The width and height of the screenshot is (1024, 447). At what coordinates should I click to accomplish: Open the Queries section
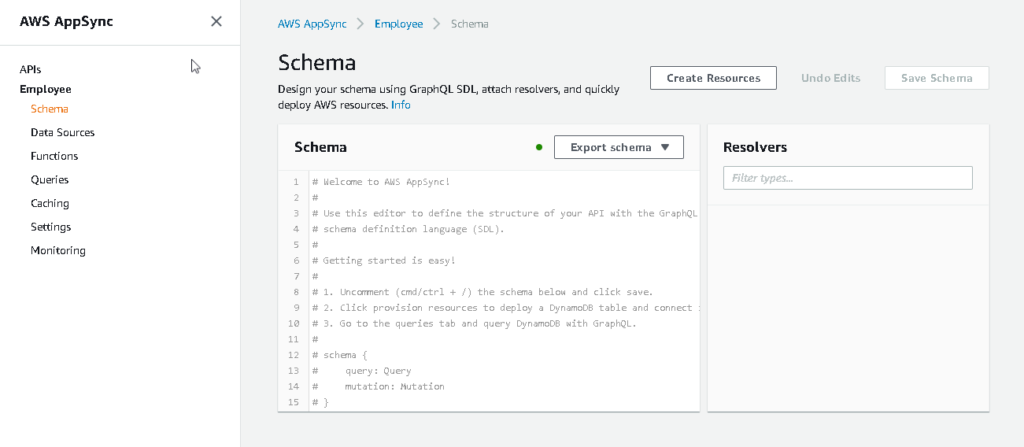(x=50, y=180)
